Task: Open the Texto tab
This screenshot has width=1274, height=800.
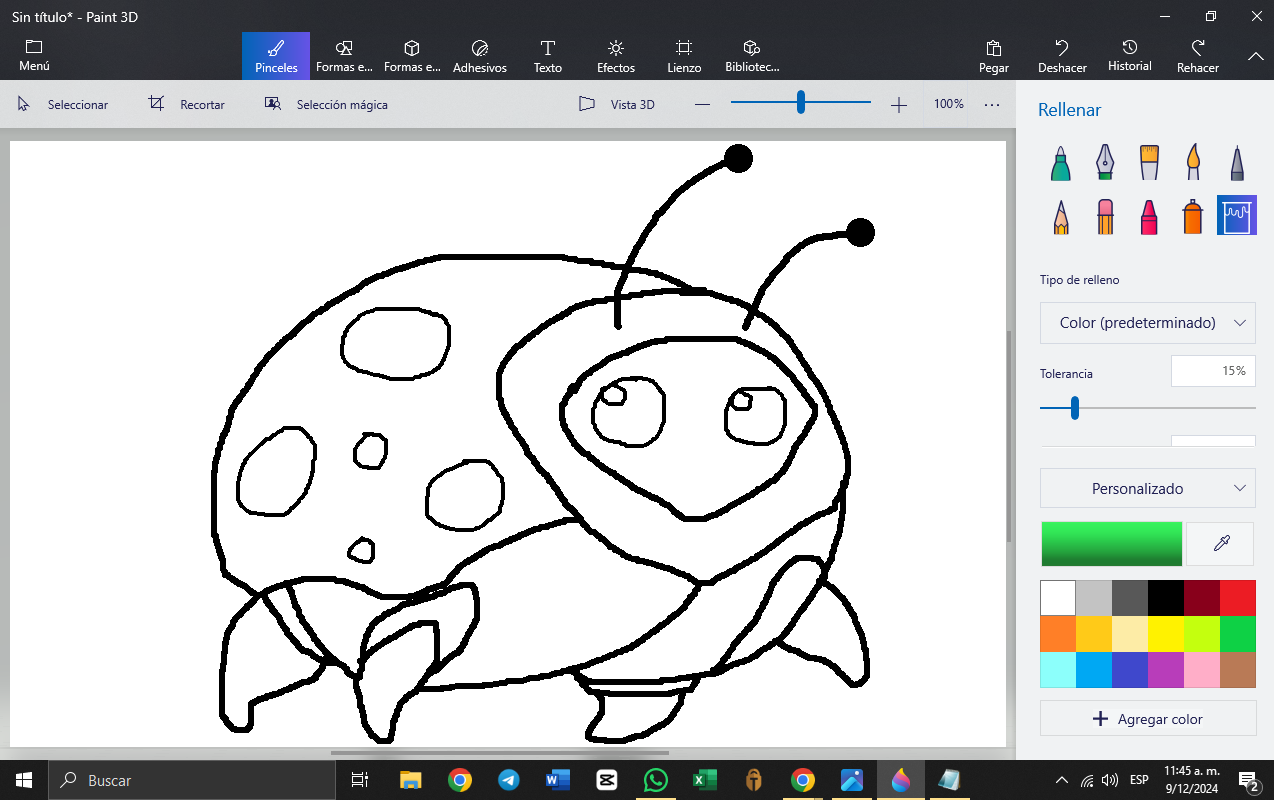Action: [x=548, y=56]
